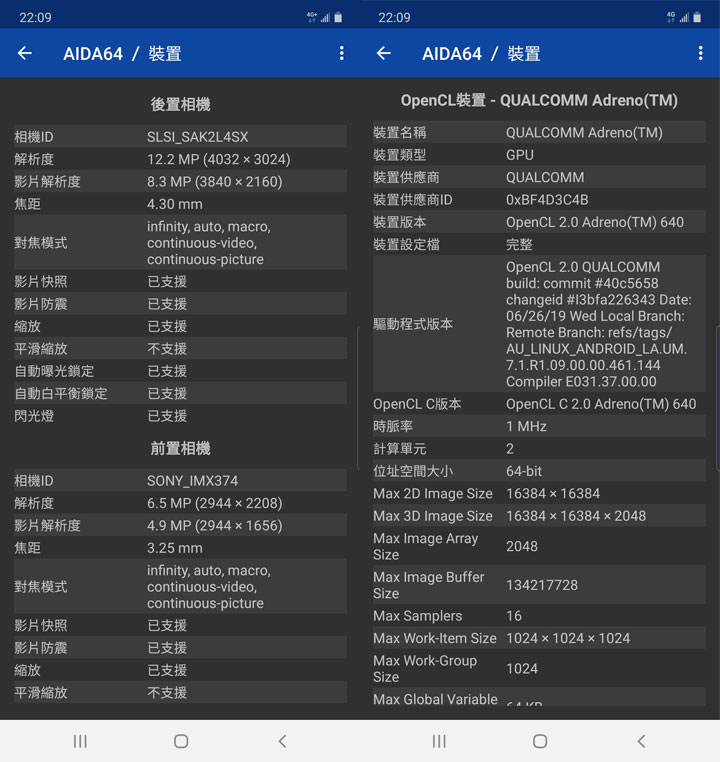Select OpenCL C 2.0 Adreno(TM) 640 value
This screenshot has width=720, height=762.
click(x=601, y=404)
